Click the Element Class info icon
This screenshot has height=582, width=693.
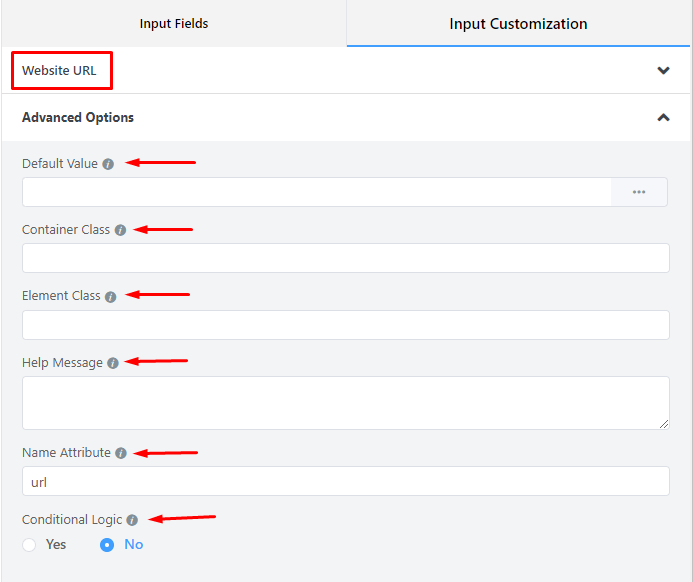coord(111,297)
